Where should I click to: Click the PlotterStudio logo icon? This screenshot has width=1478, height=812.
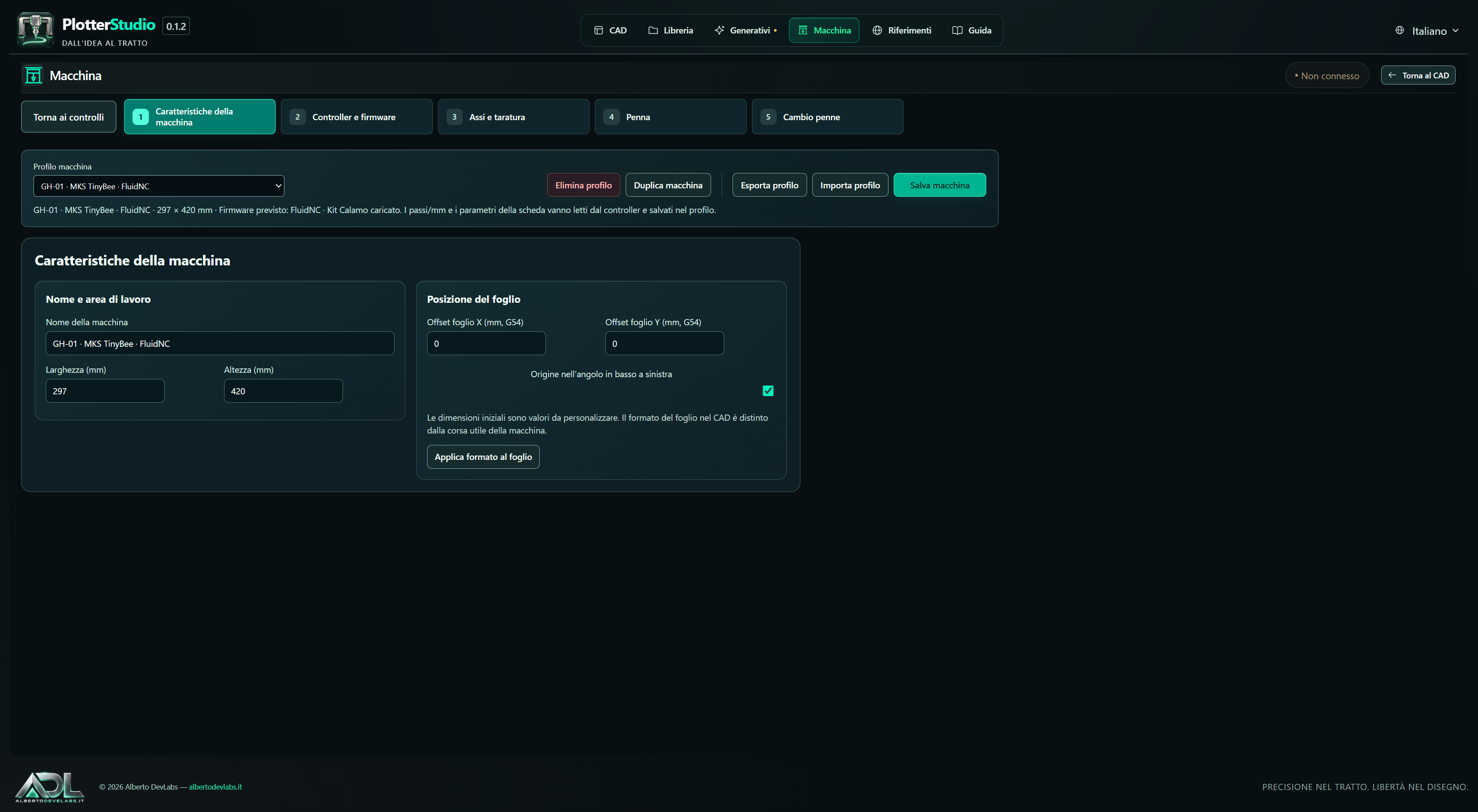coord(36,30)
